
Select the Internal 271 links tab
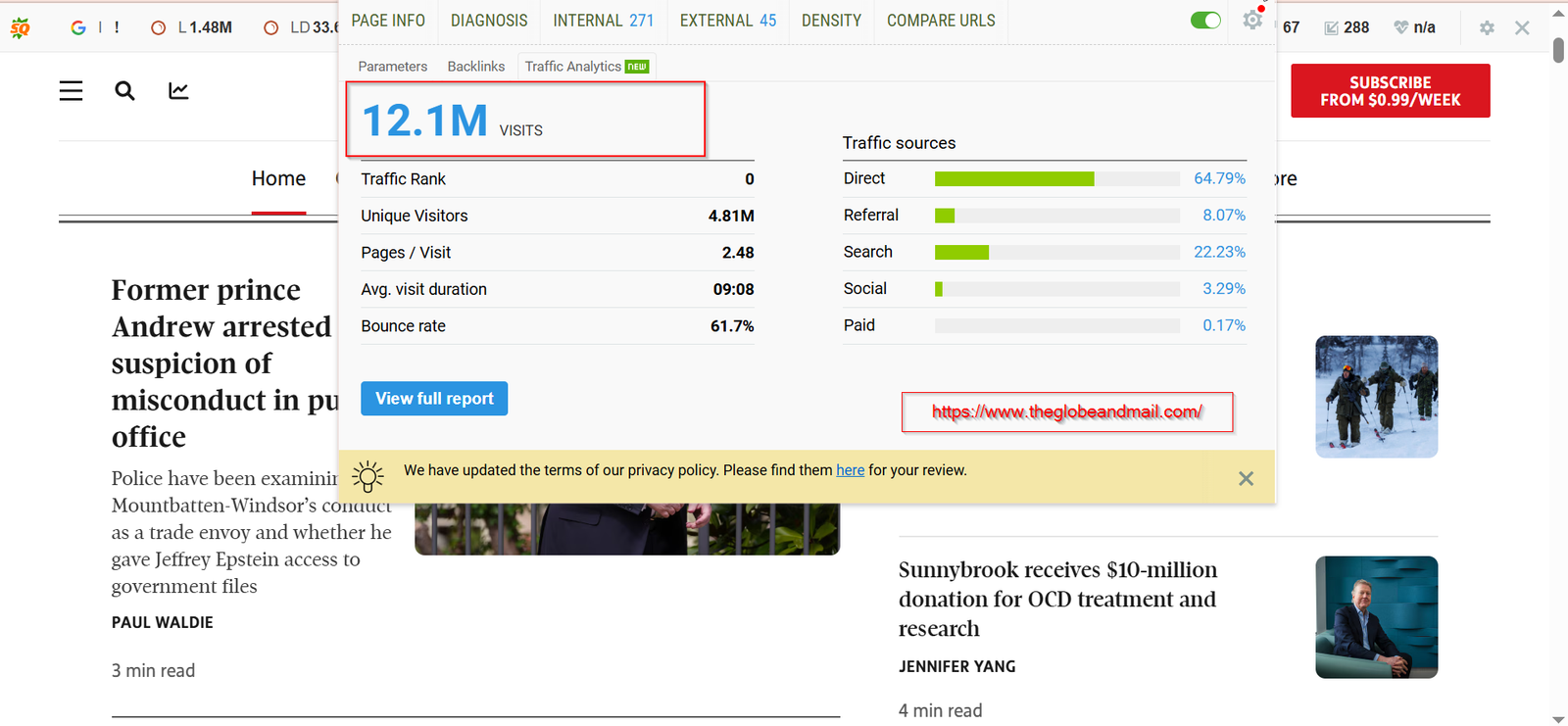(603, 21)
